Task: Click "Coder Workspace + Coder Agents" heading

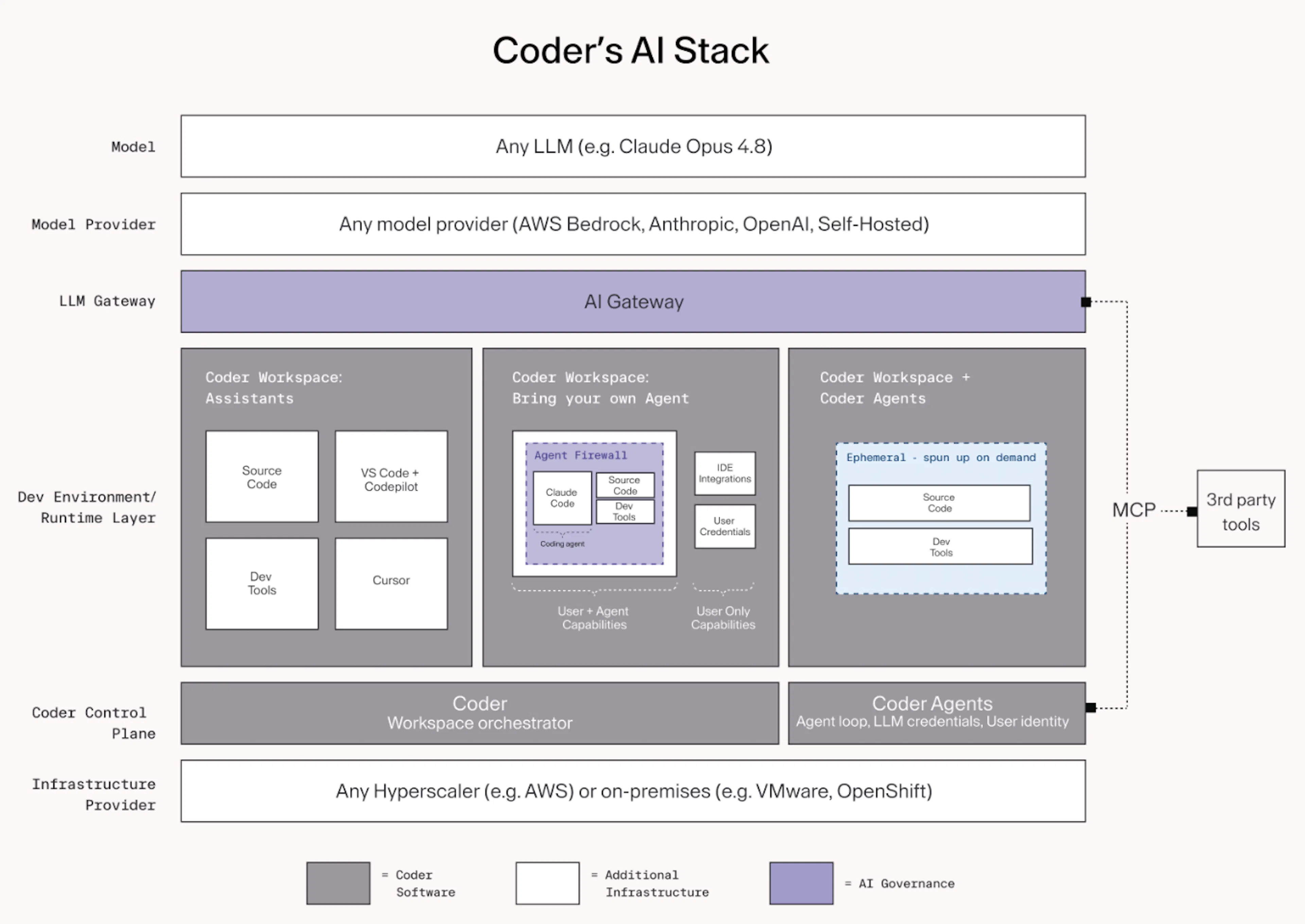Action: (895, 388)
